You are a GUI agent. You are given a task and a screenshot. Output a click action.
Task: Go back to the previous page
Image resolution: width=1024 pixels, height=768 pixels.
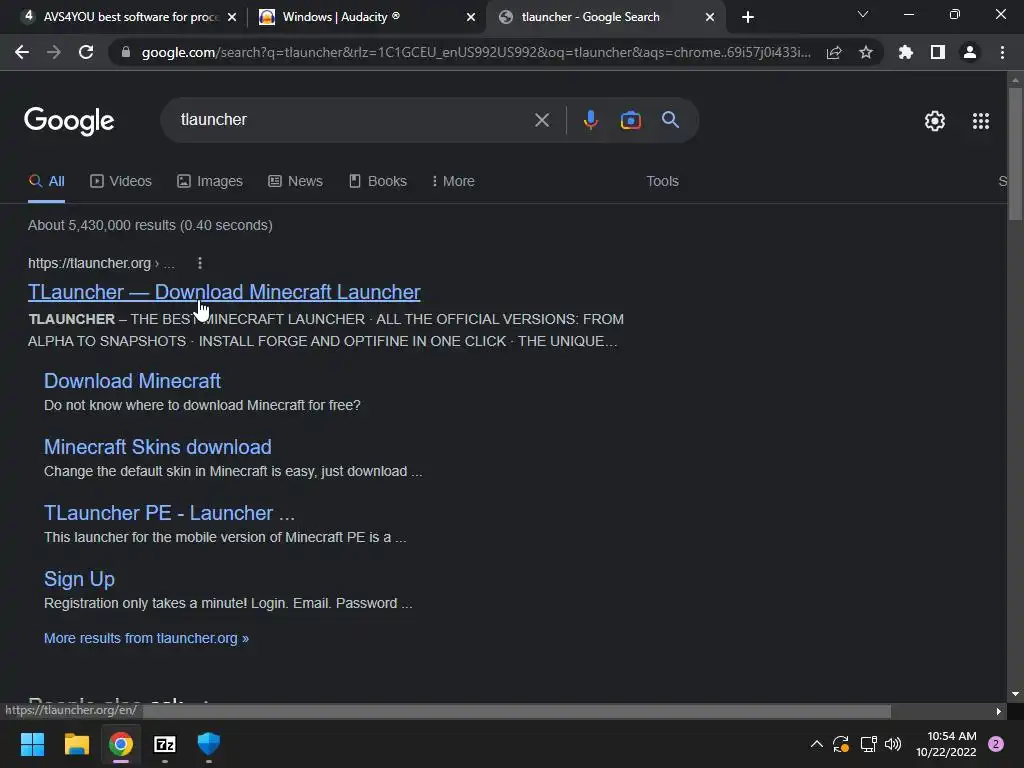[x=22, y=52]
